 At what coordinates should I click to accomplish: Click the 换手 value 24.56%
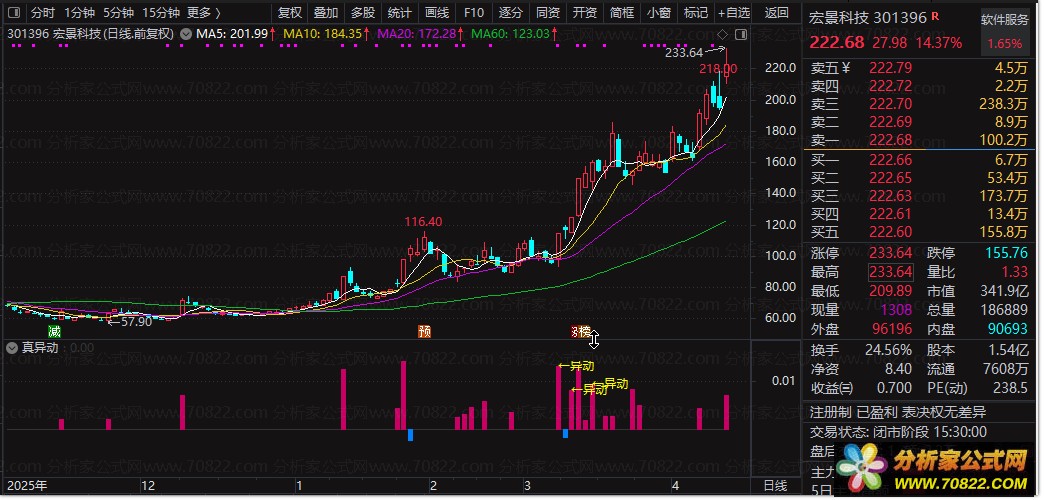[x=887, y=350]
